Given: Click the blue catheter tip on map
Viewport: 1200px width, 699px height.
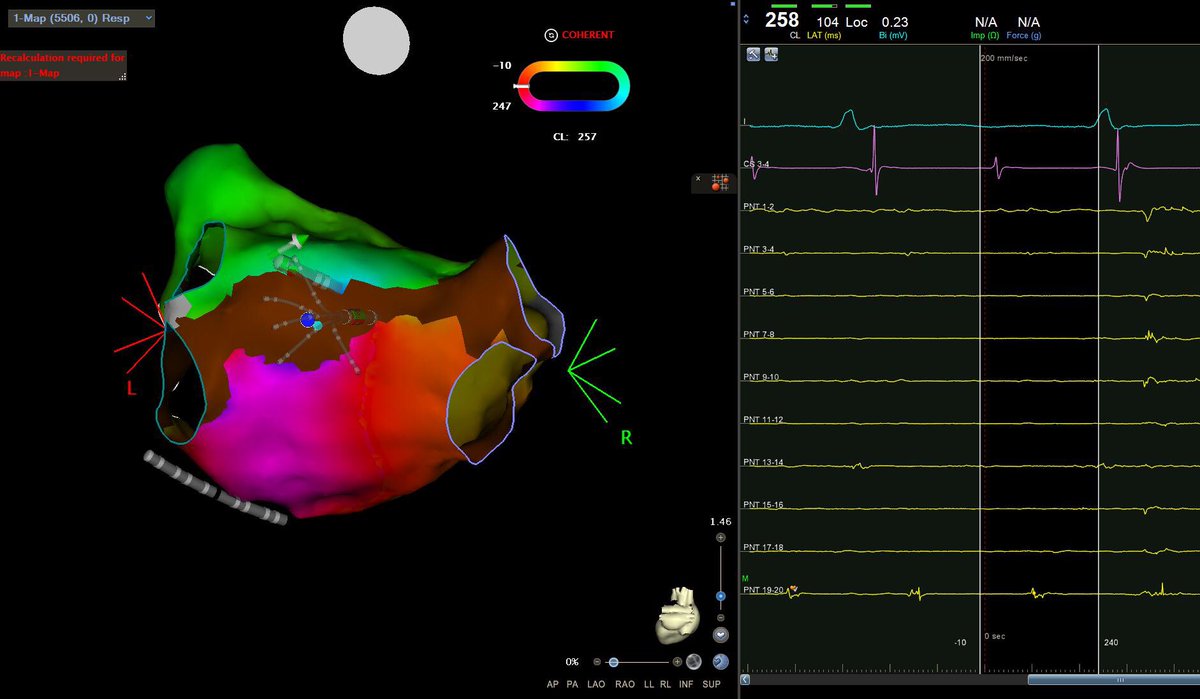Looking at the screenshot, I should [308, 320].
